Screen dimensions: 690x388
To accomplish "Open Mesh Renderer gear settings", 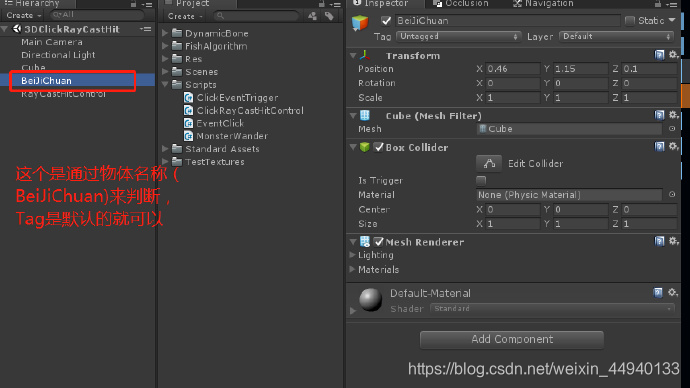I will click(673, 241).
